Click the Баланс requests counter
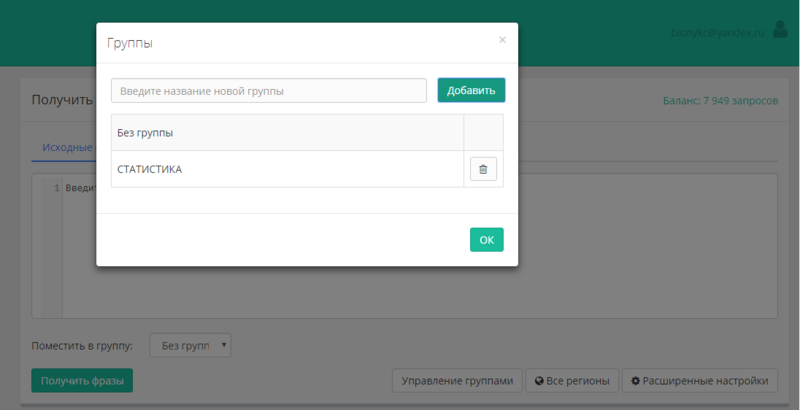The width and height of the screenshot is (800, 410). [714, 101]
